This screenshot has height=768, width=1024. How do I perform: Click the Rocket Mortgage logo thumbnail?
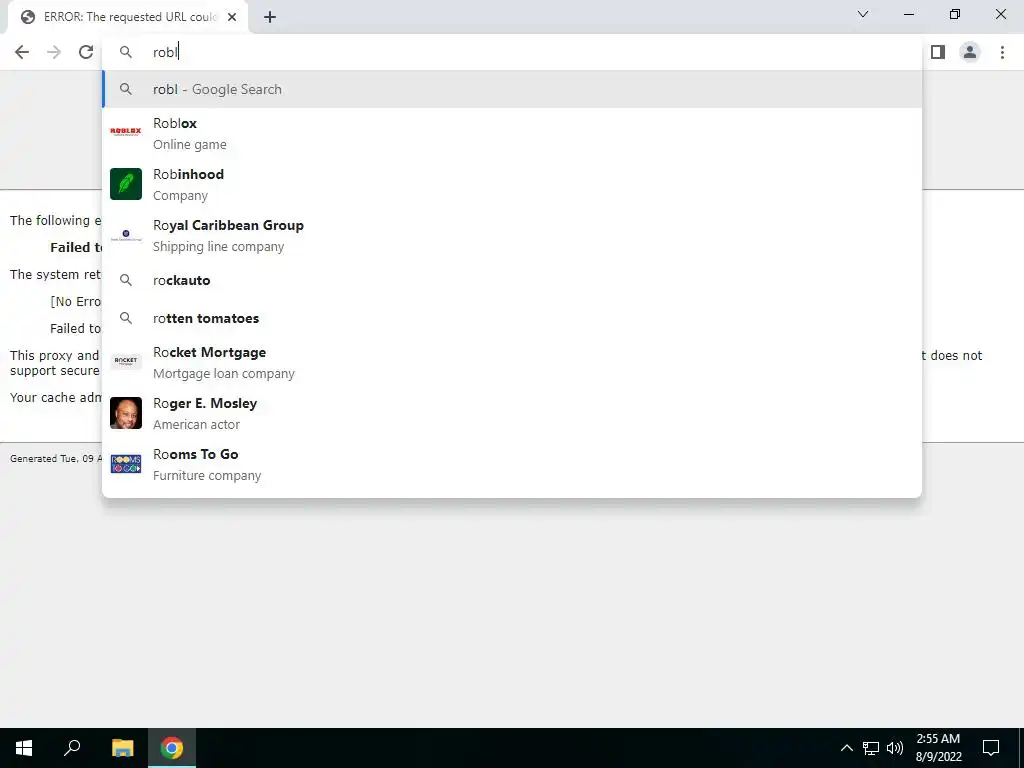pyautogui.click(x=126, y=361)
